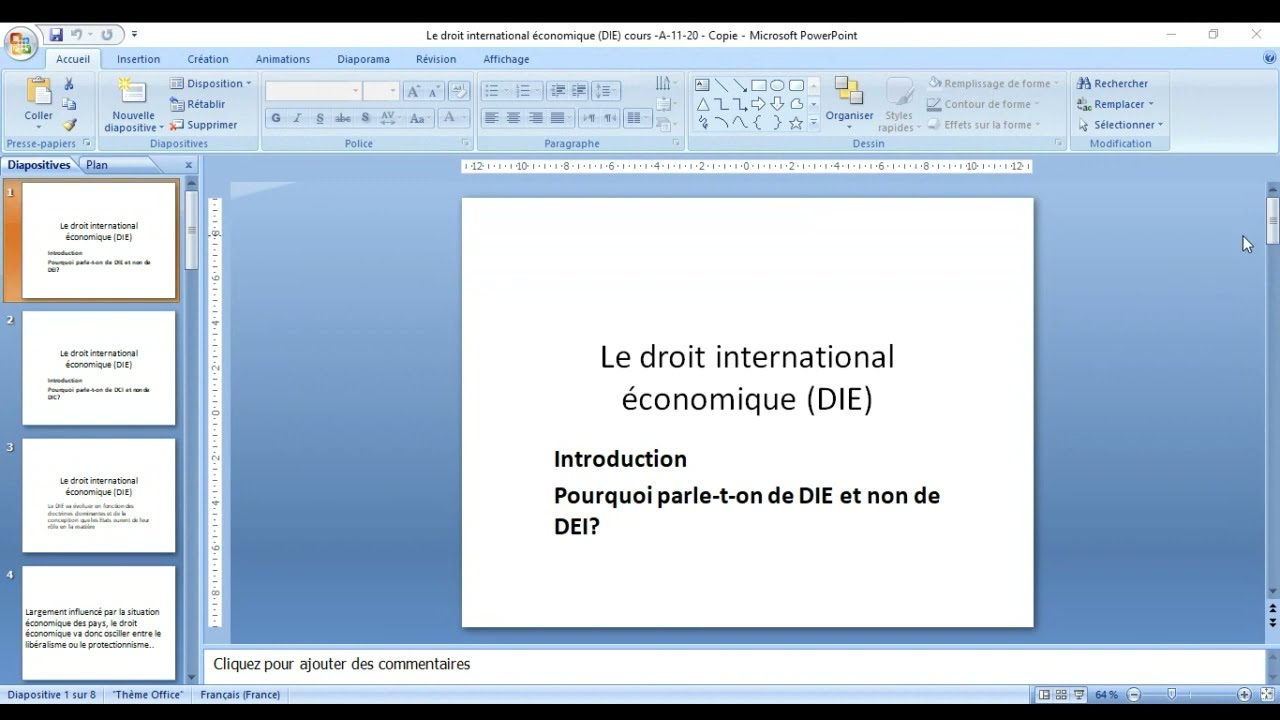
Task: Click the Copy icon in the Presse-papiers group
Action: pos(69,104)
